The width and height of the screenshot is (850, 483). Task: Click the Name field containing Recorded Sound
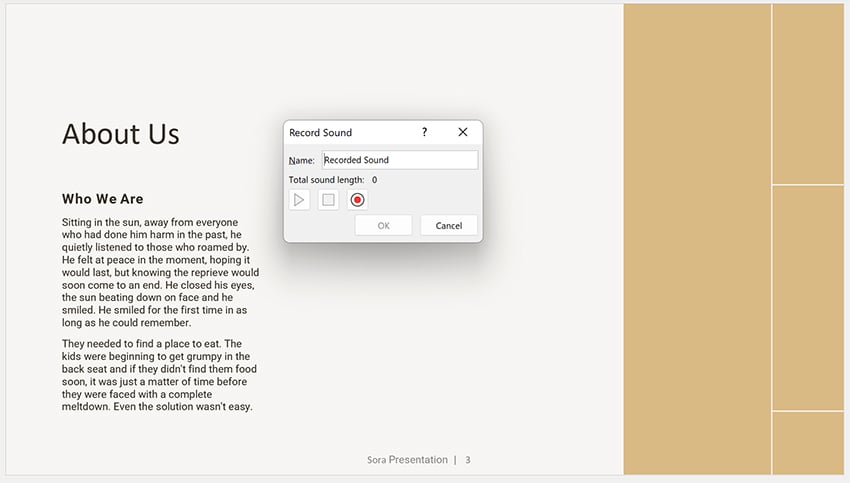[x=399, y=160]
